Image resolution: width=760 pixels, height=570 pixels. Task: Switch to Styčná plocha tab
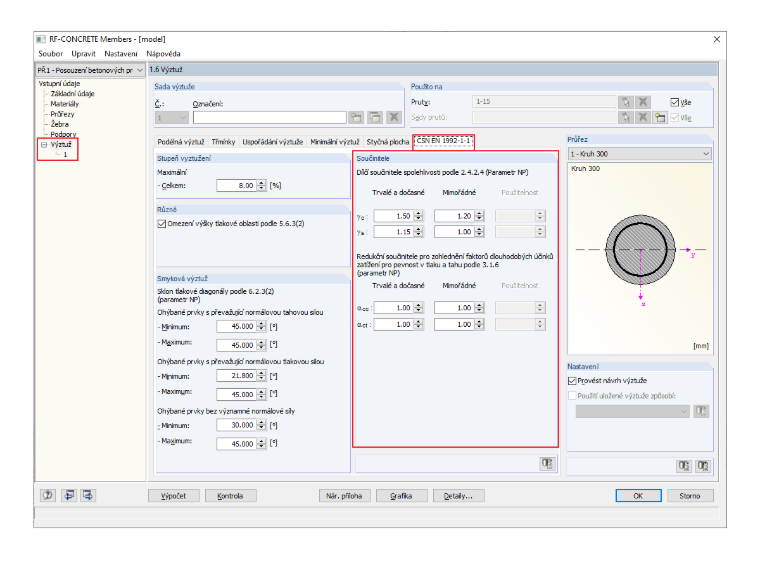(x=387, y=142)
